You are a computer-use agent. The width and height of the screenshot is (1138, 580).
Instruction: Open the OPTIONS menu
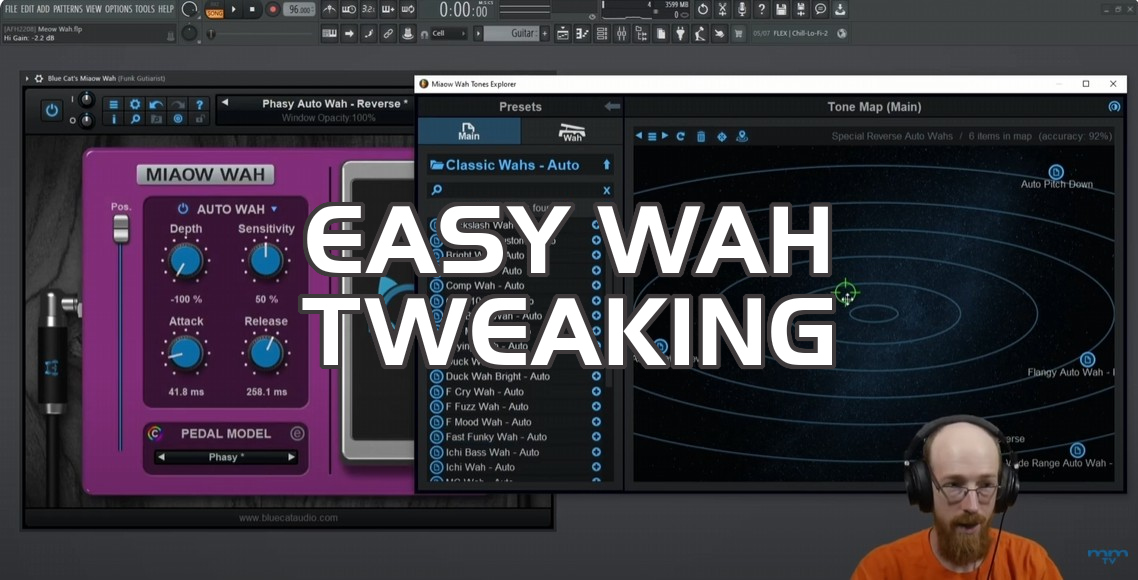pyautogui.click(x=118, y=9)
